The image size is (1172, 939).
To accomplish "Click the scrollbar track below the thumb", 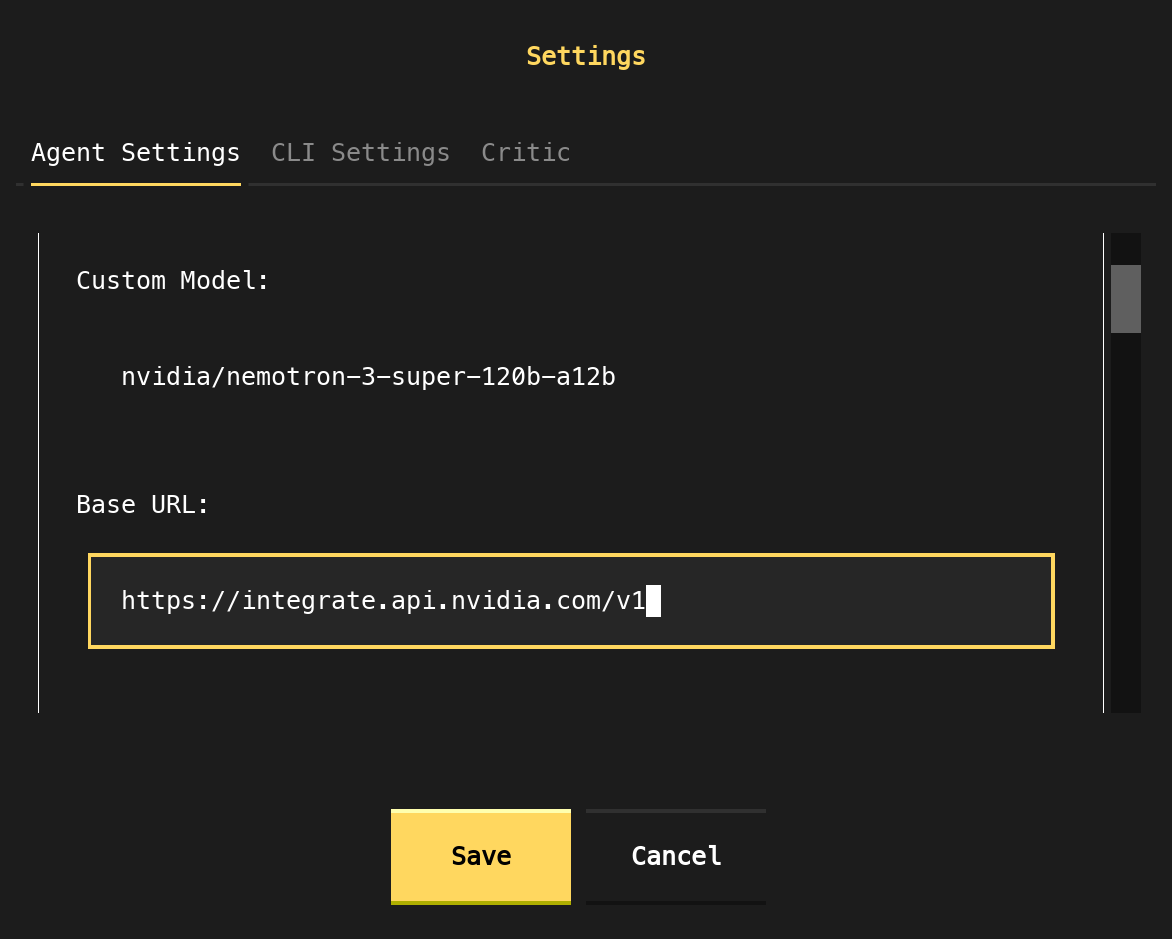I will pyautogui.click(x=1125, y=520).
